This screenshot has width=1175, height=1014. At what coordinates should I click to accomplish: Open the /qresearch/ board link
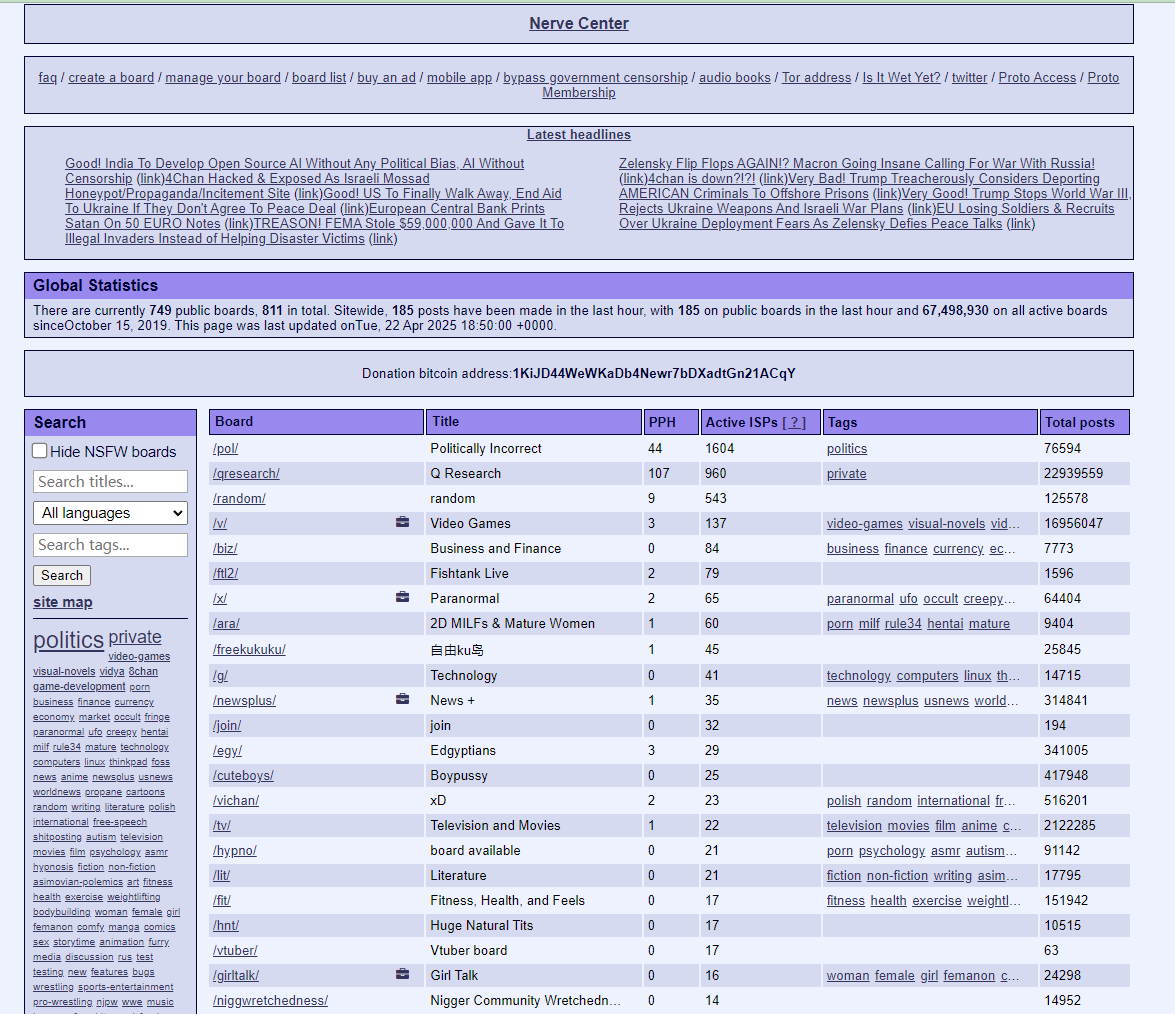(247, 474)
